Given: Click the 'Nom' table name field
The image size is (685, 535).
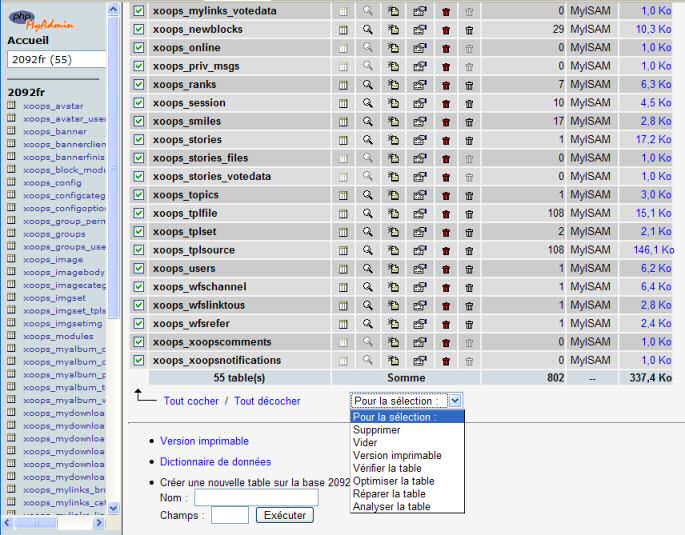Looking at the screenshot, I should click(256, 497).
